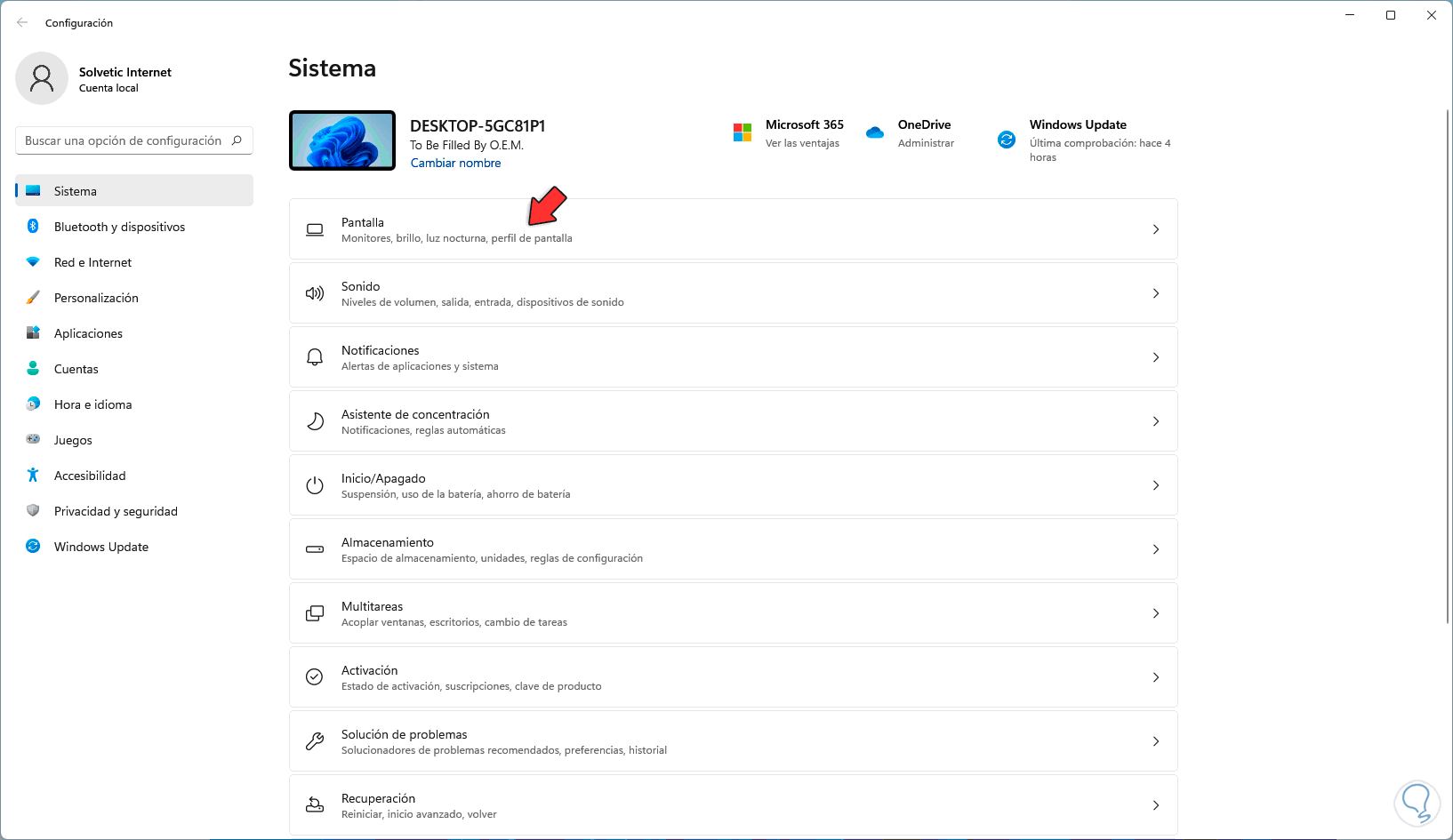
Task: Click the Accesibilidad figure icon
Action: 33,476
